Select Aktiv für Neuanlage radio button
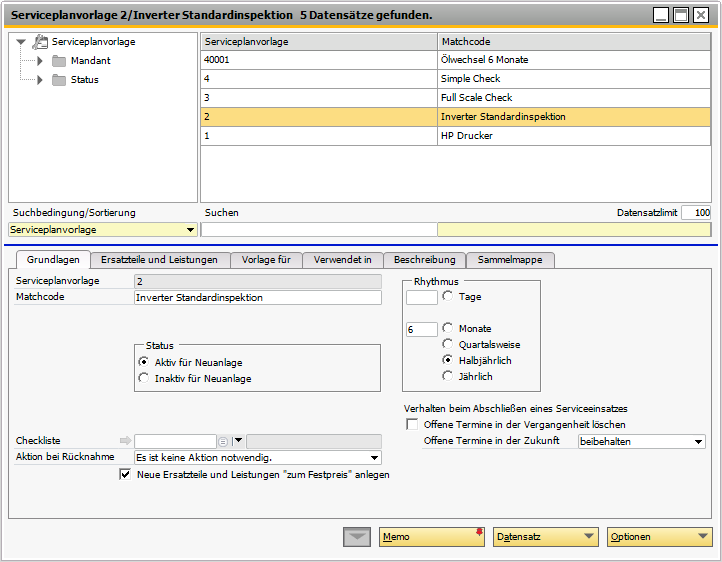The image size is (722, 562). 144,362
